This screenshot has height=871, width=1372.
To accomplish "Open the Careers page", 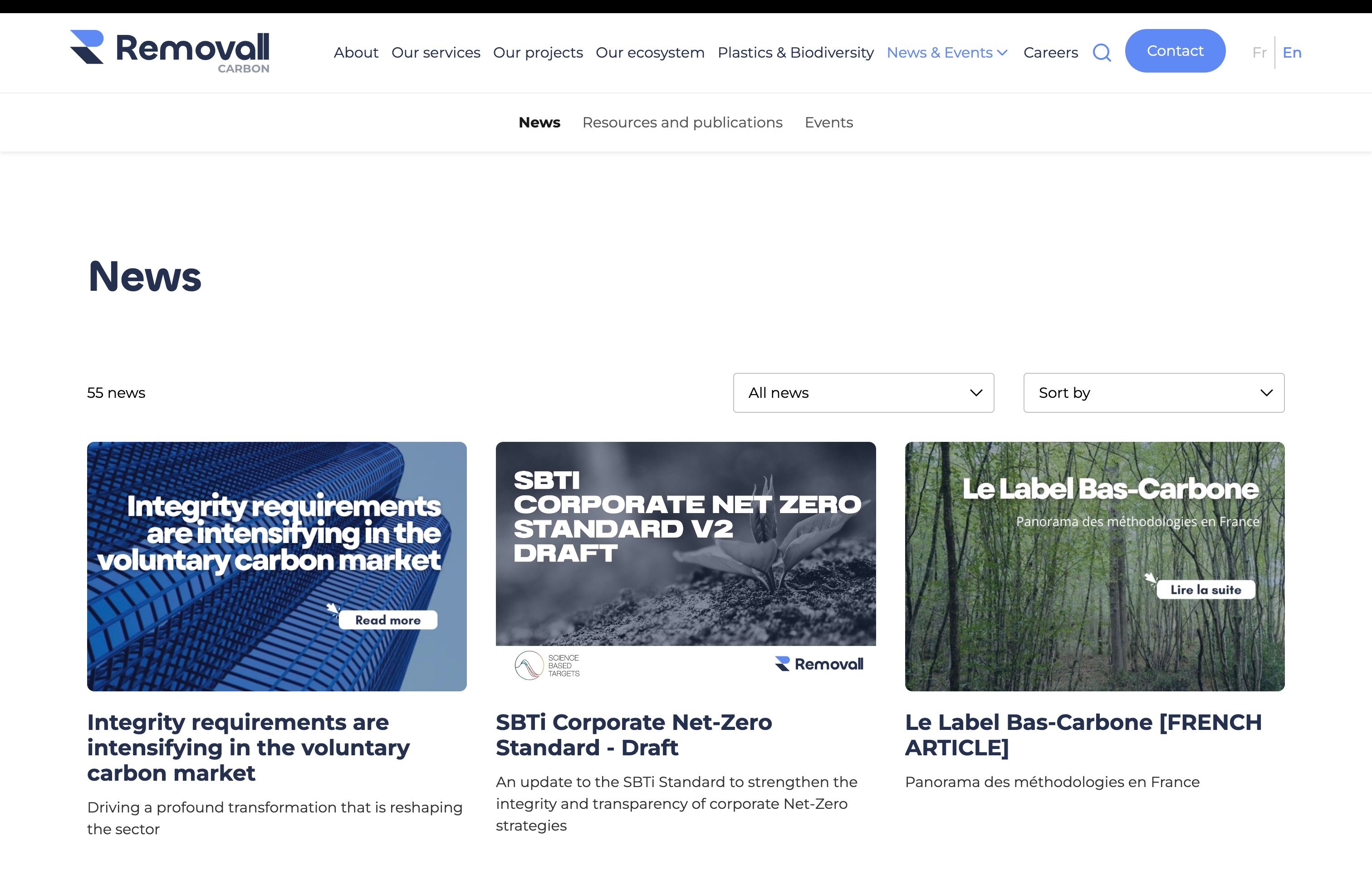I will 1051,53.
